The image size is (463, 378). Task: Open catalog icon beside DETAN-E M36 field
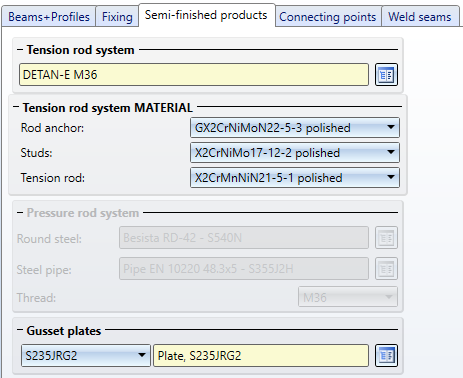pyautogui.click(x=386, y=75)
